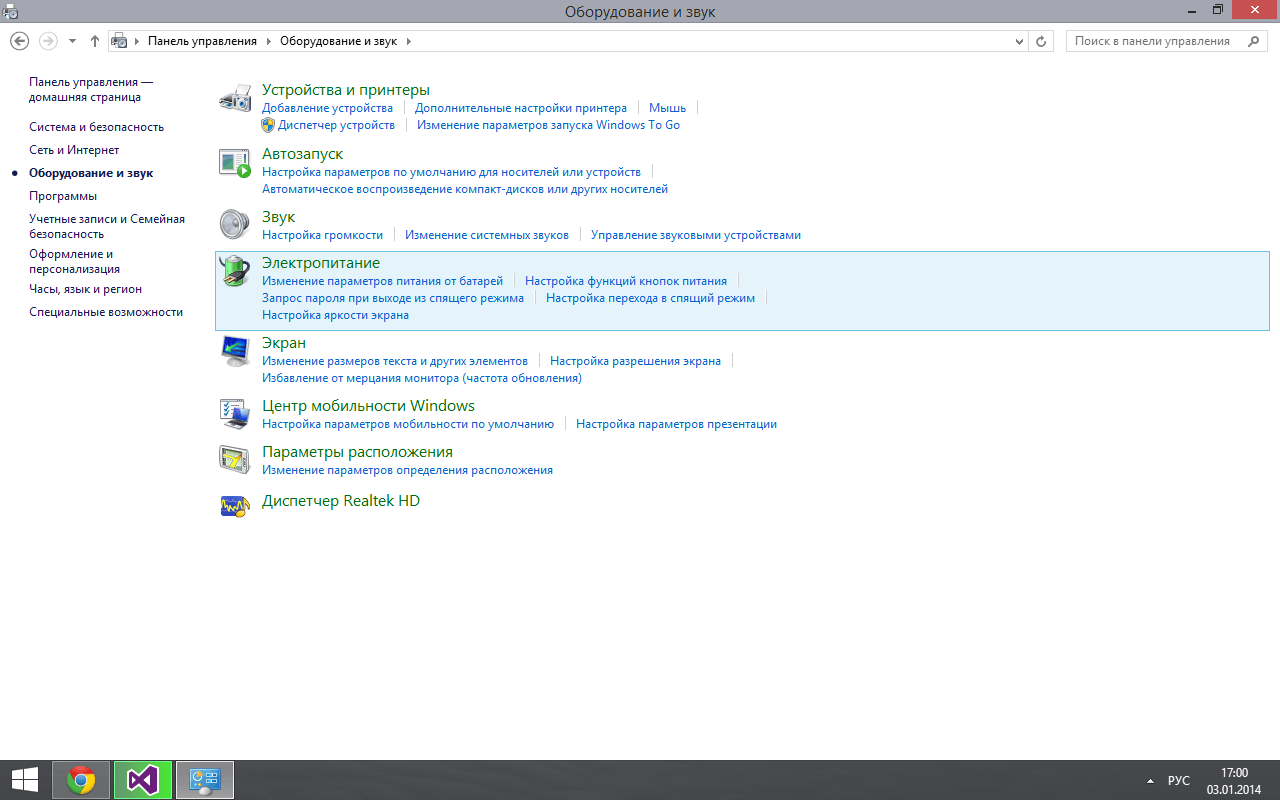Go to Программы in the left sidebar
The height and width of the screenshot is (800, 1280).
pos(63,196)
